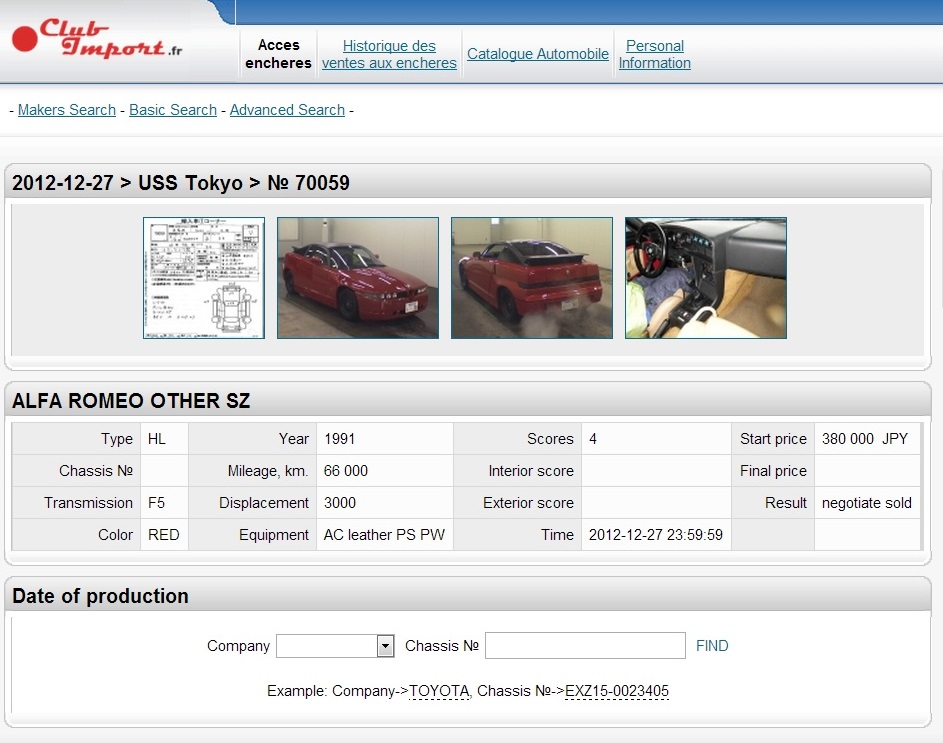Focus the Chassis № input field
The image size is (943, 743).
tap(585, 646)
